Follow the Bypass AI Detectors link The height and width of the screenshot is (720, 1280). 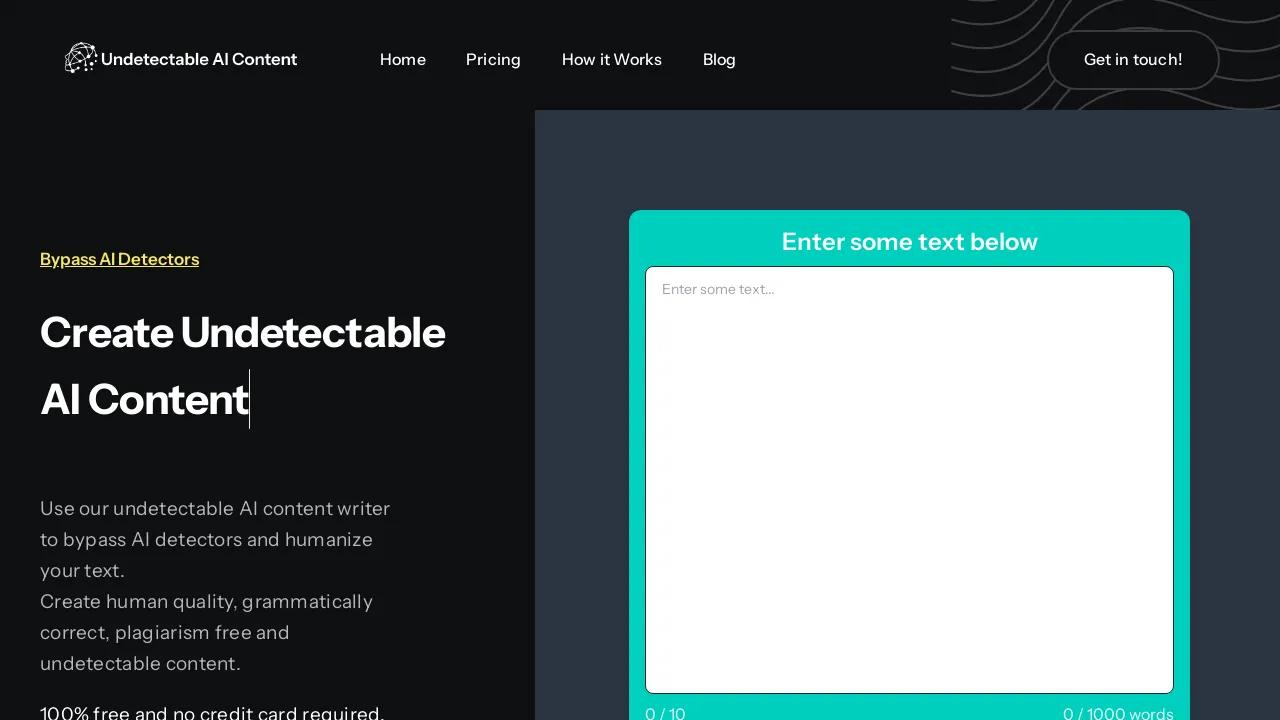[119, 259]
